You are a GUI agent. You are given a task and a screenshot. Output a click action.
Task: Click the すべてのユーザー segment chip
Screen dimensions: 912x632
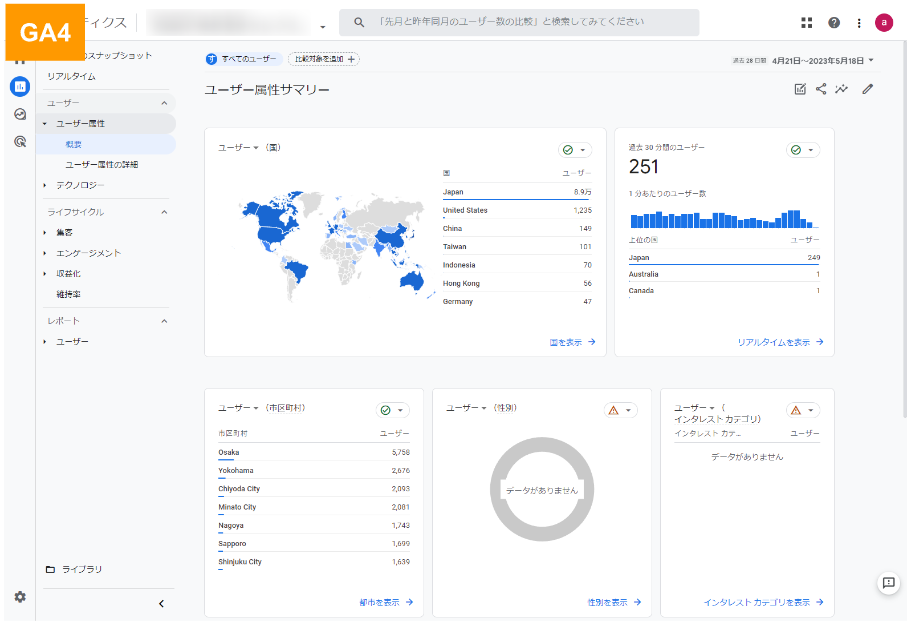coord(244,59)
